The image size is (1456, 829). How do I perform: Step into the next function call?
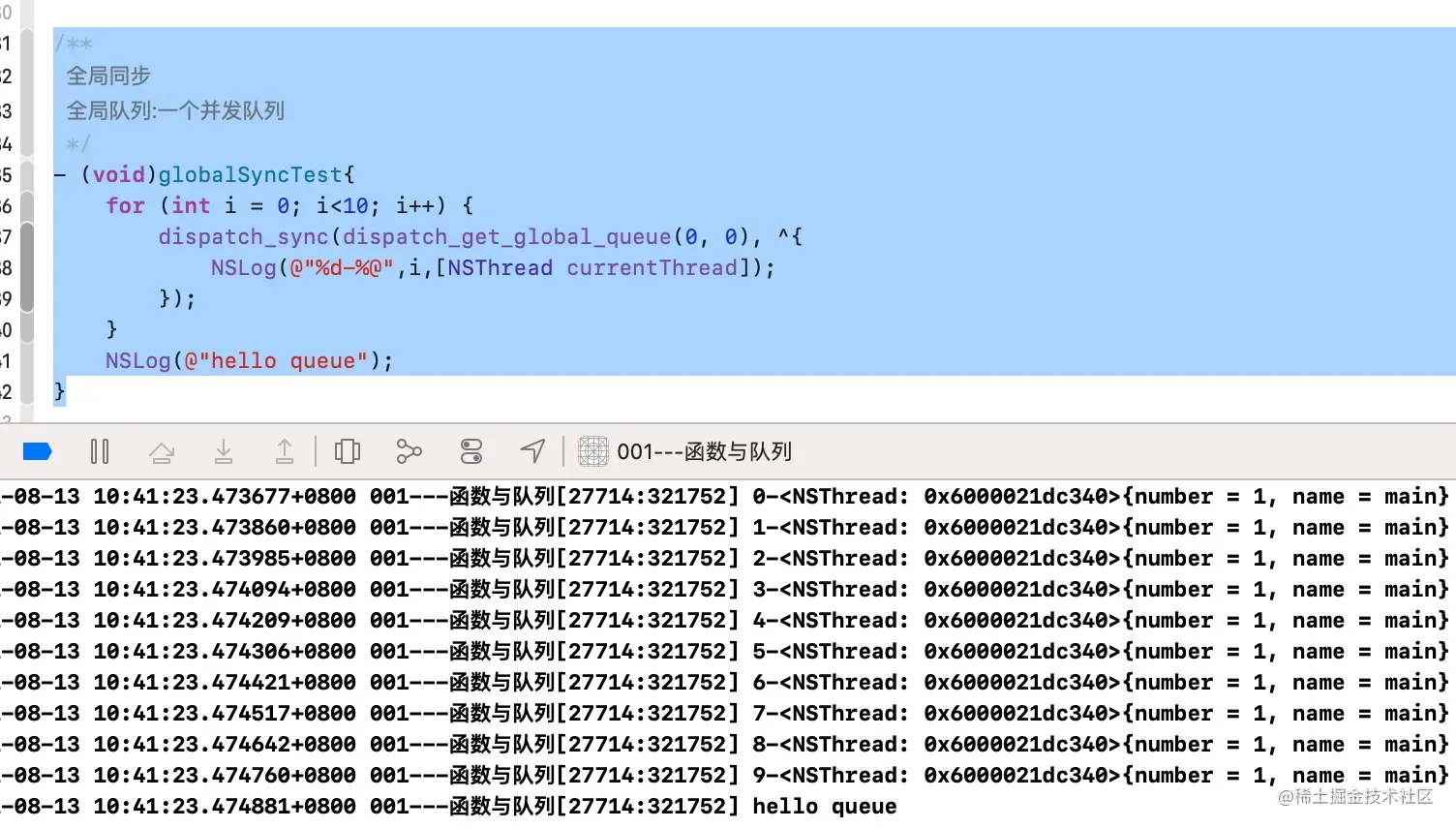tap(224, 451)
